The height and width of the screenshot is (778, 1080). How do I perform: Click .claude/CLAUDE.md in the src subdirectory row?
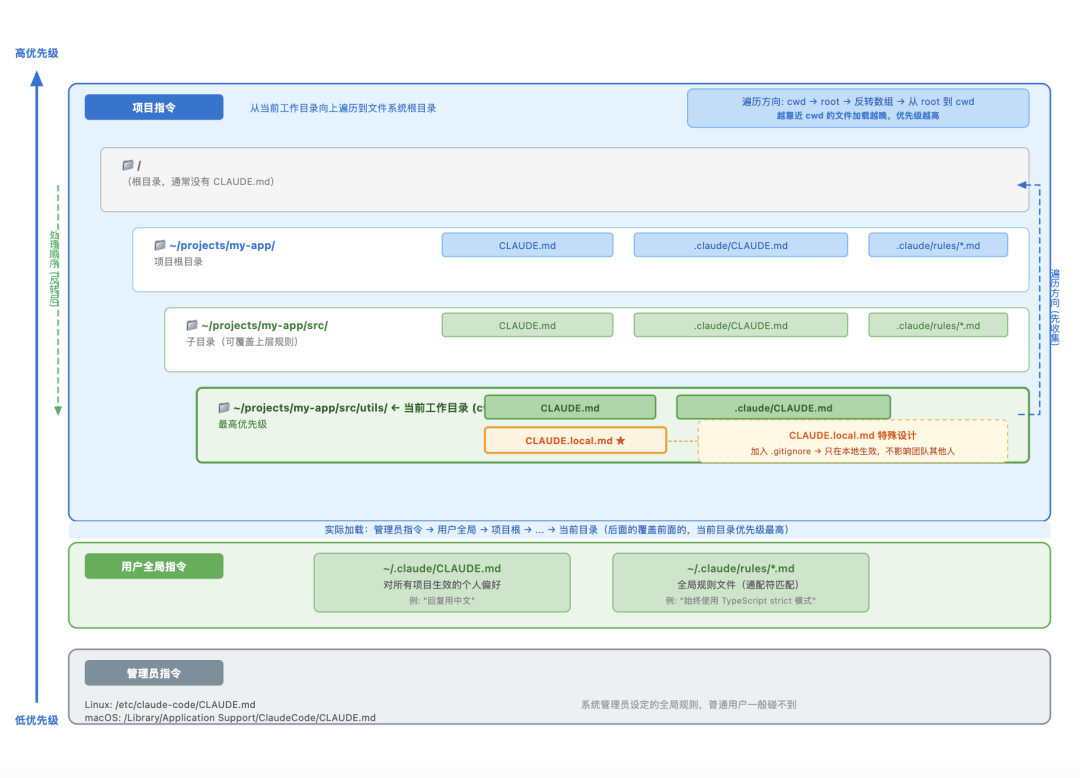tap(740, 325)
